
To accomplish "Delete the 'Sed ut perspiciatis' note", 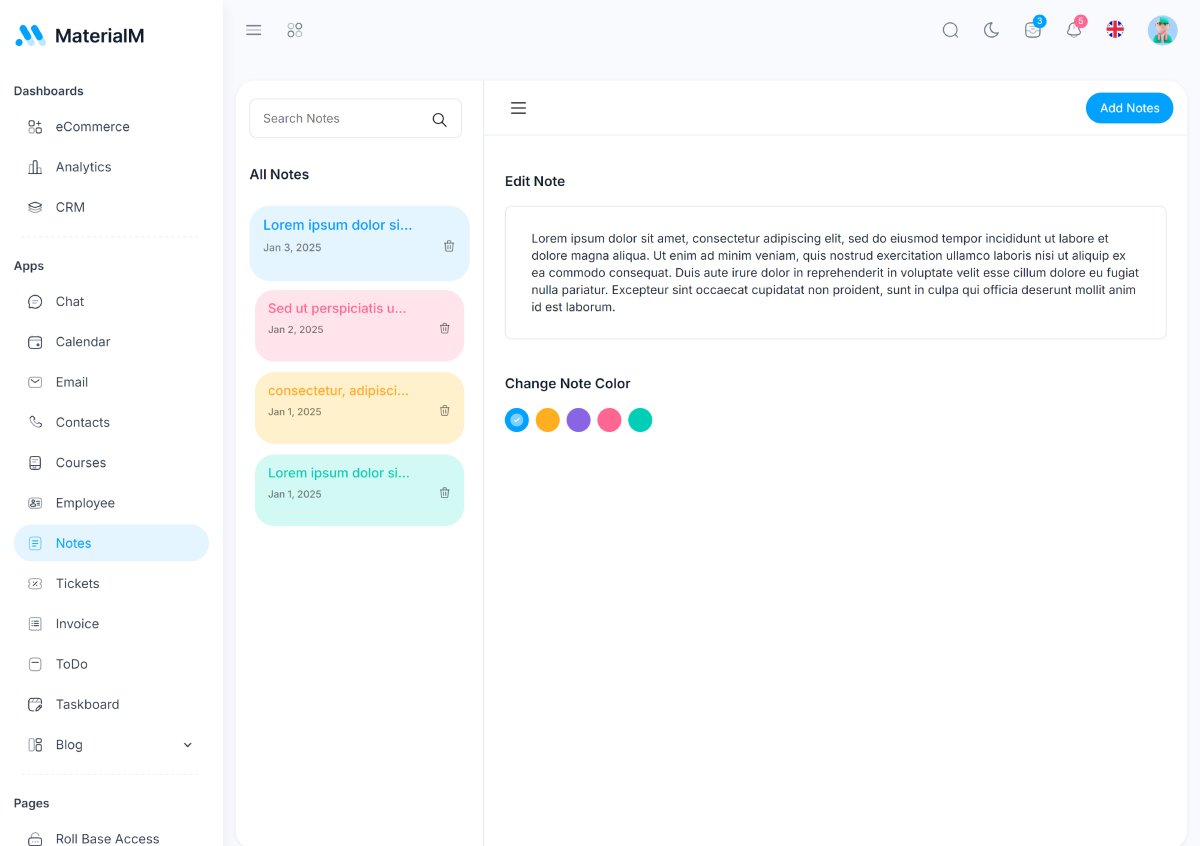I will pos(444,328).
